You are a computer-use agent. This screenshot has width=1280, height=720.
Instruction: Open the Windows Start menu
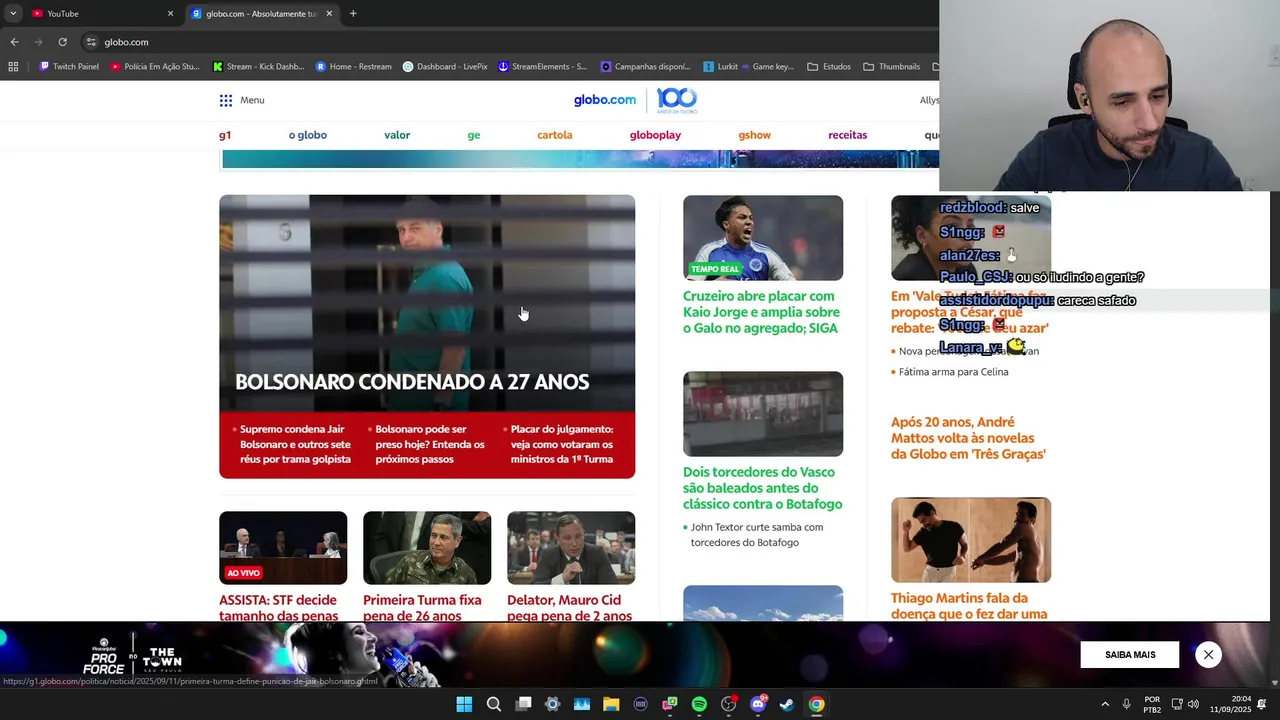[464, 704]
